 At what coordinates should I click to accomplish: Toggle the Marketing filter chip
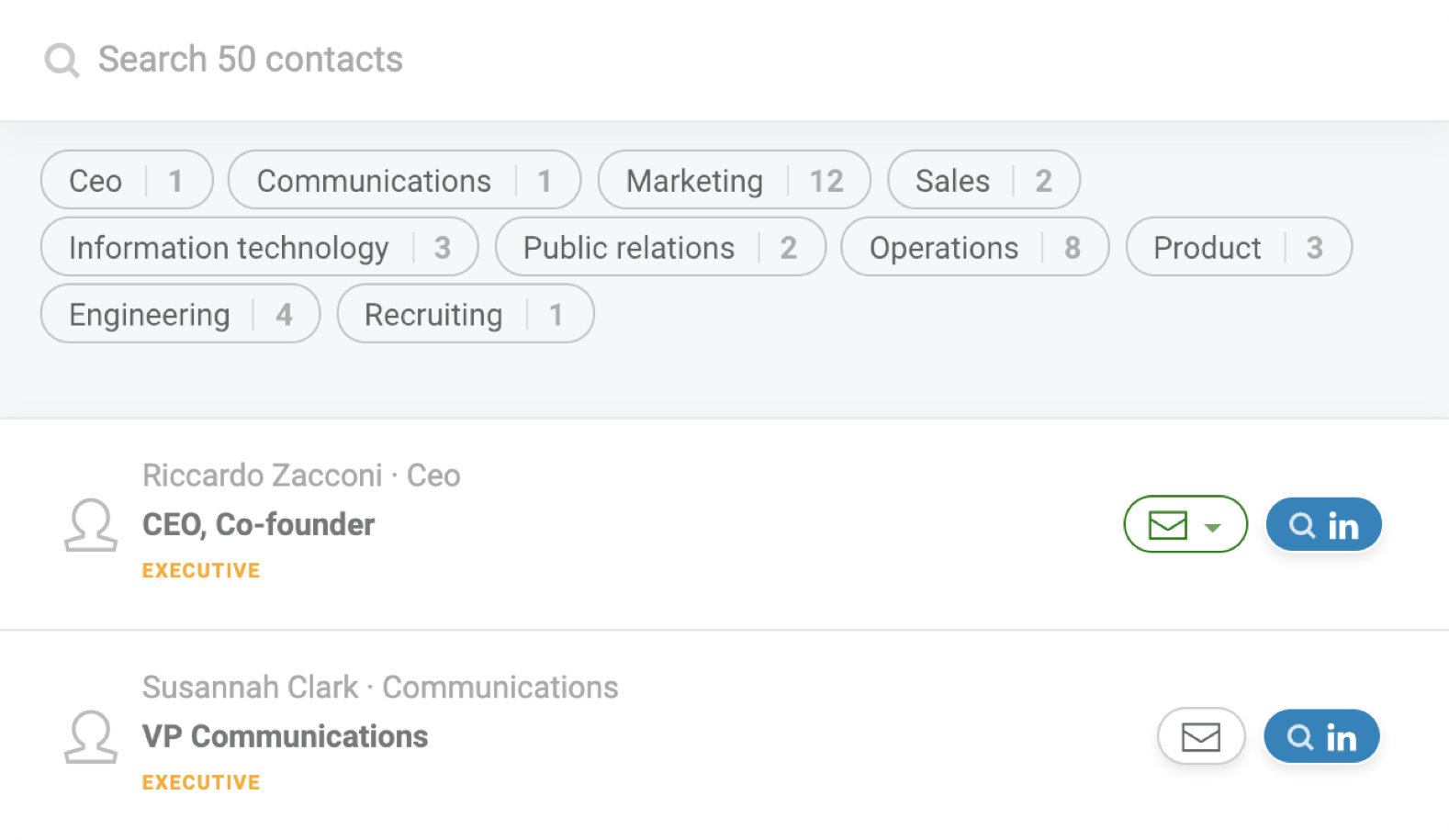[x=734, y=181]
